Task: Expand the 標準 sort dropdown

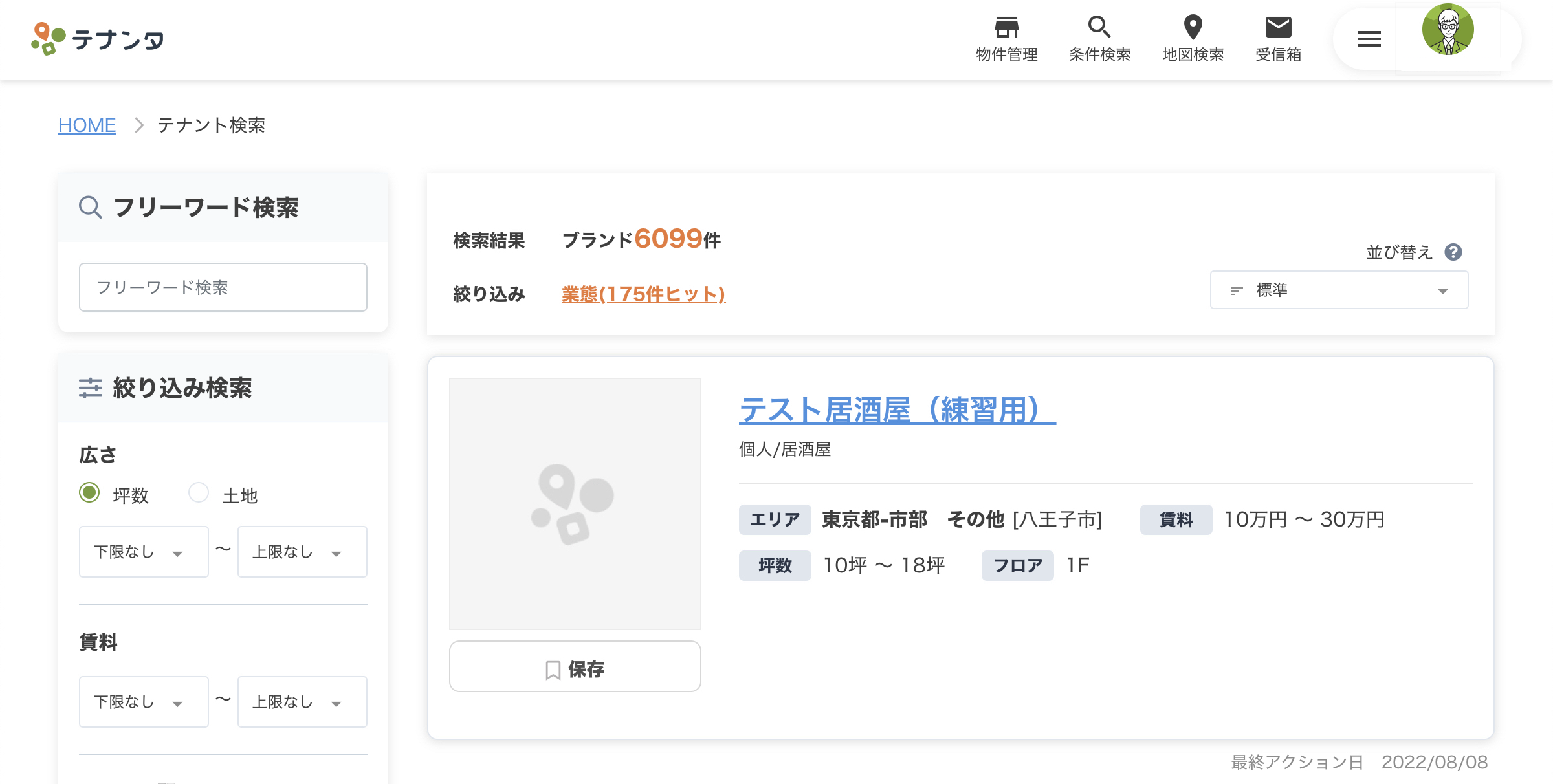Action: click(1339, 290)
